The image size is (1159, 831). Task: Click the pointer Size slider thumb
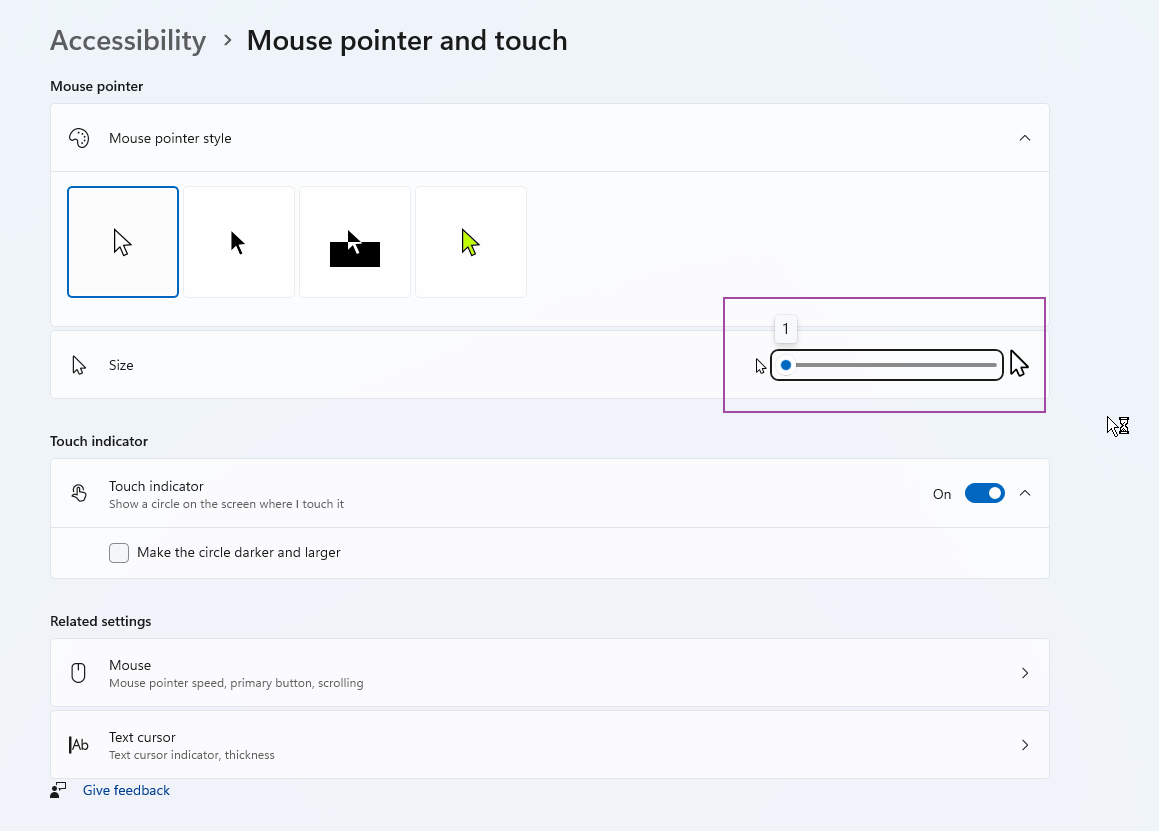(x=786, y=365)
